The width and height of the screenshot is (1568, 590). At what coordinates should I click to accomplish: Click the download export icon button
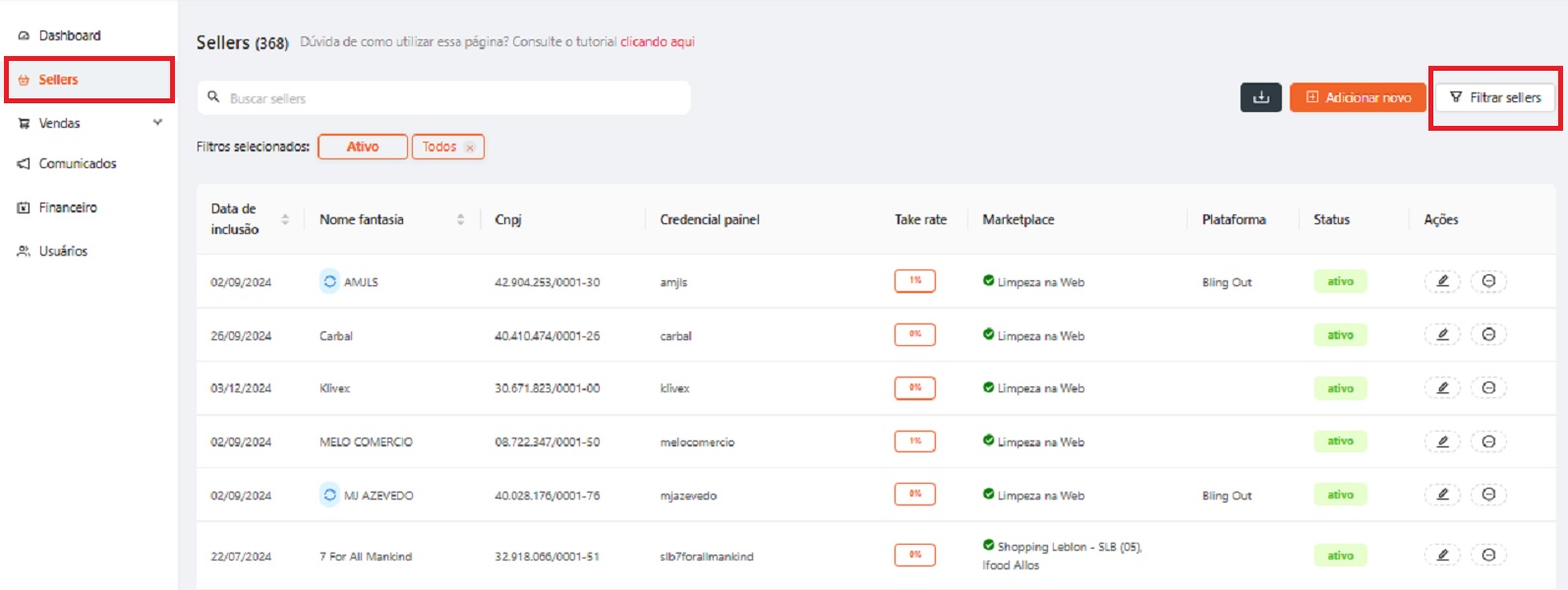click(x=1260, y=97)
